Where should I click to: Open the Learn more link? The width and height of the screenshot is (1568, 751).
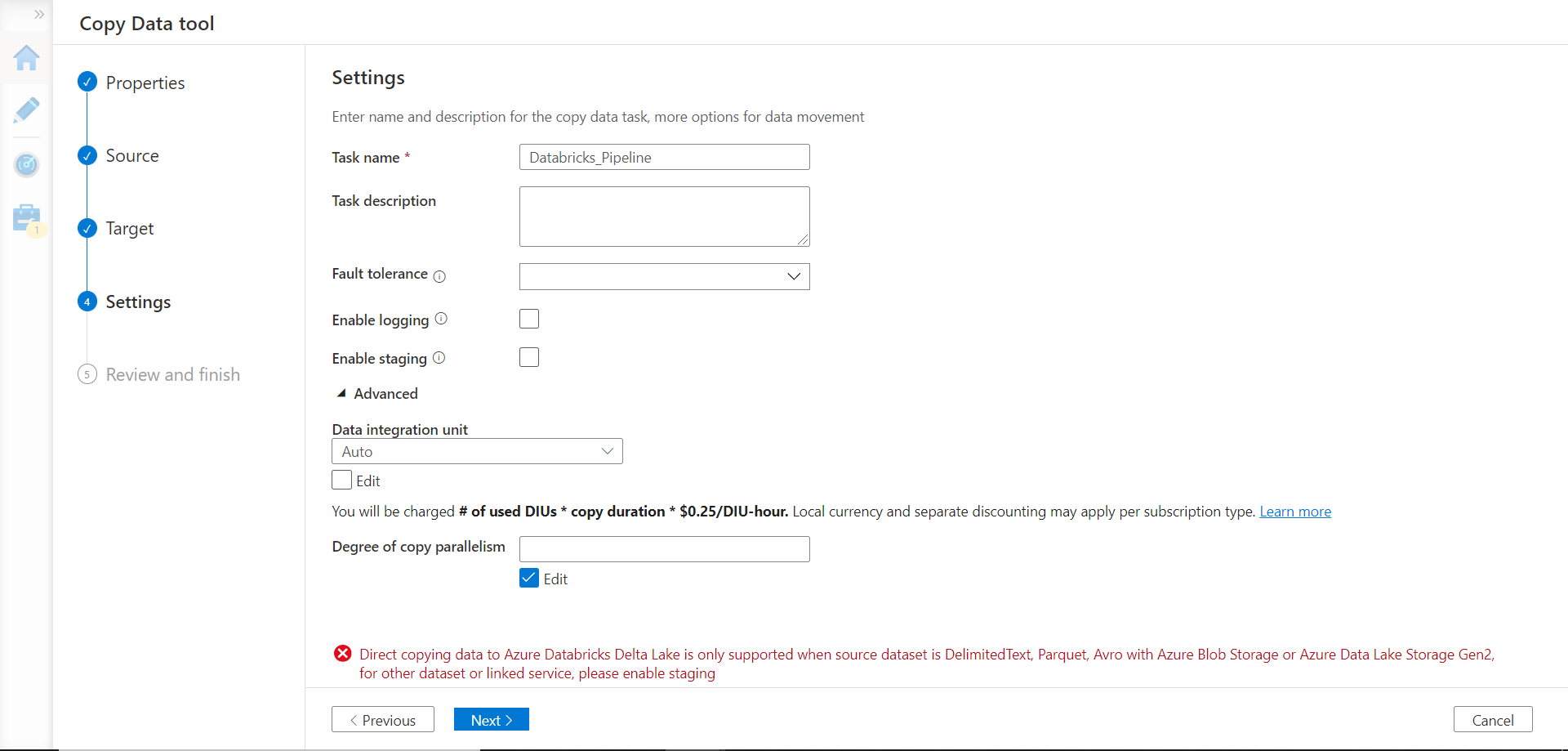[x=1294, y=512]
